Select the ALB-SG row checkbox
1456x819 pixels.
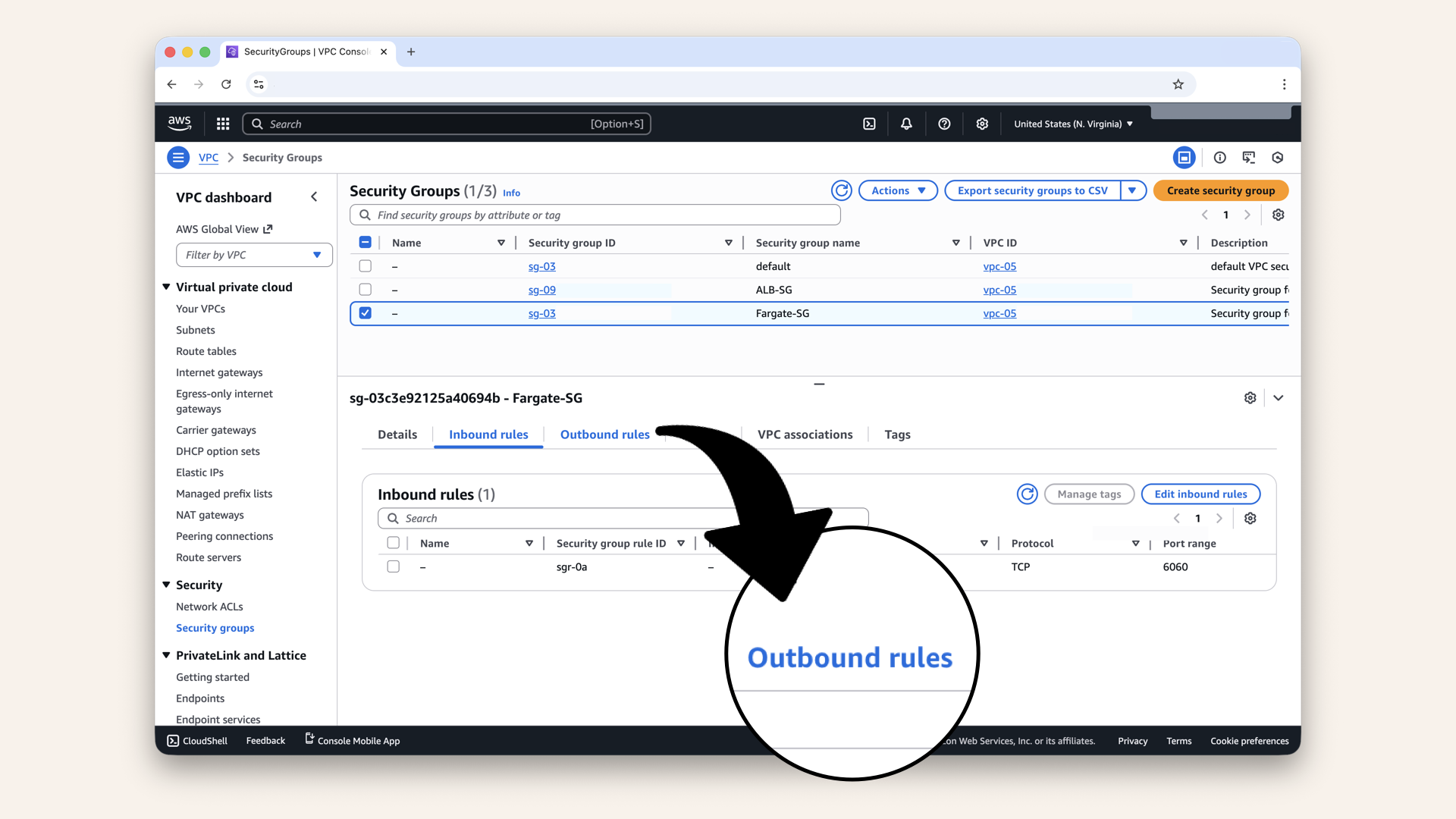pyautogui.click(x=365, y=289)
